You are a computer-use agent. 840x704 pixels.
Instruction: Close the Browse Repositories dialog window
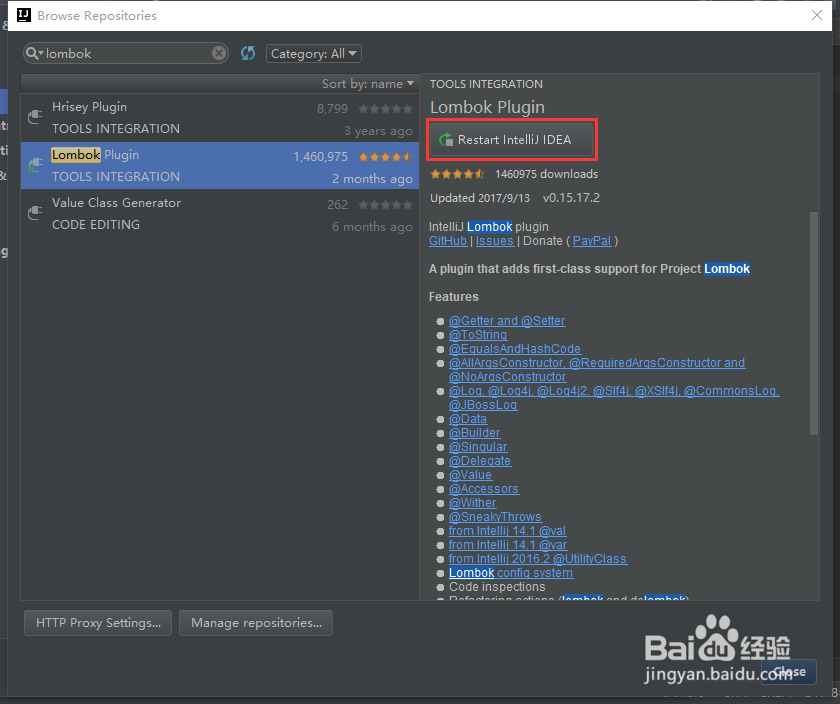[816, 15]
